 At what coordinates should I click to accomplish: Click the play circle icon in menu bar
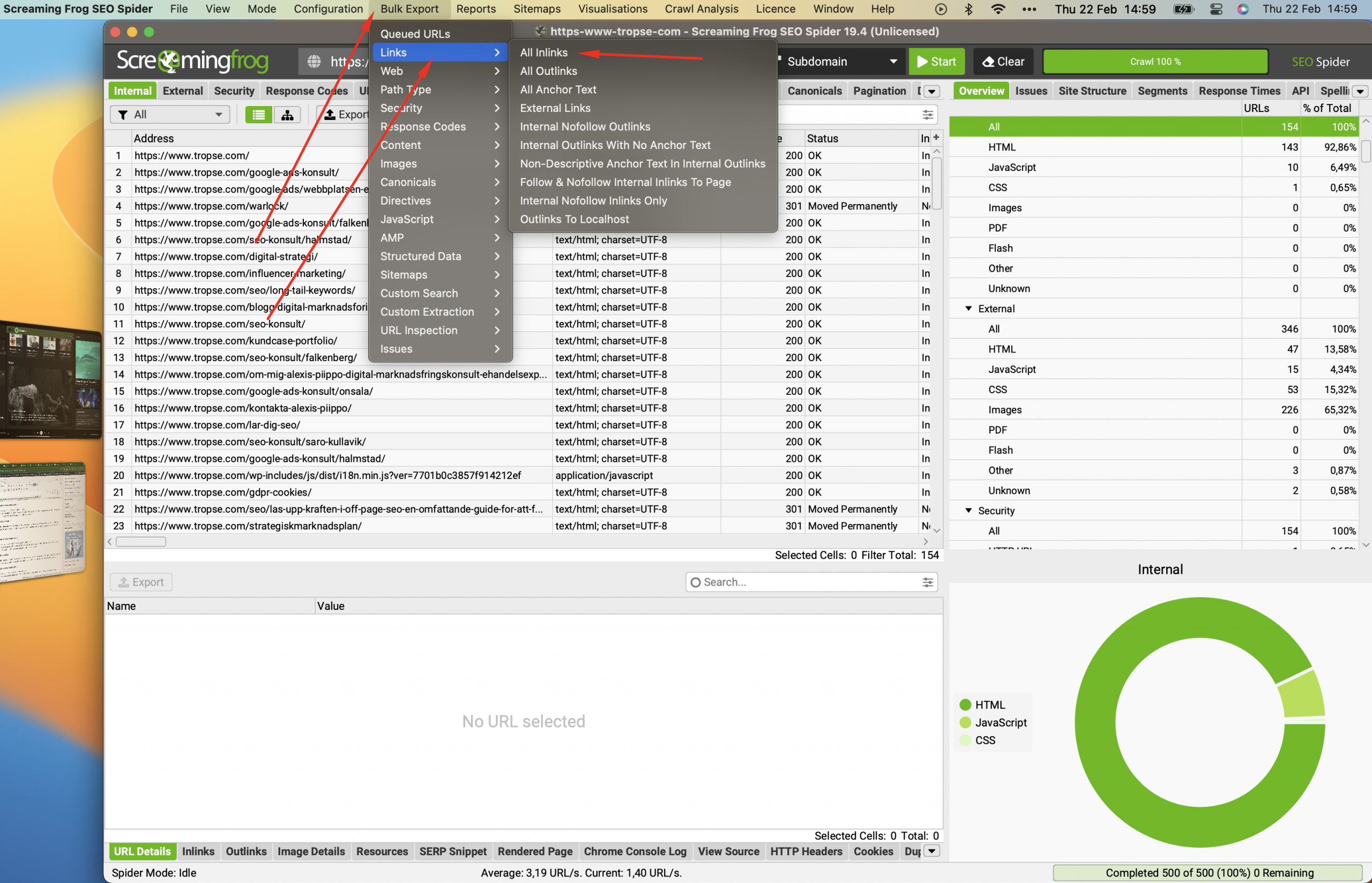(x=941, y=9)
